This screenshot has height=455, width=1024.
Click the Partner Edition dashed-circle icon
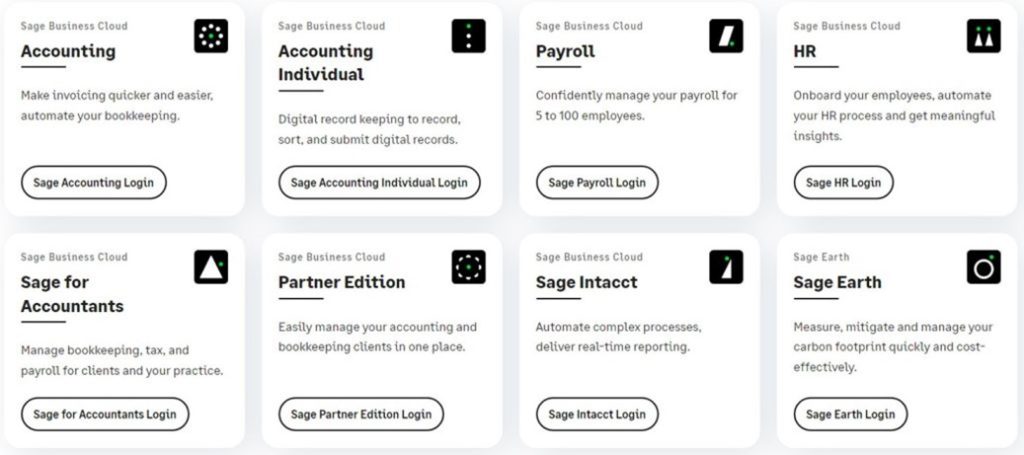[468, 267]
